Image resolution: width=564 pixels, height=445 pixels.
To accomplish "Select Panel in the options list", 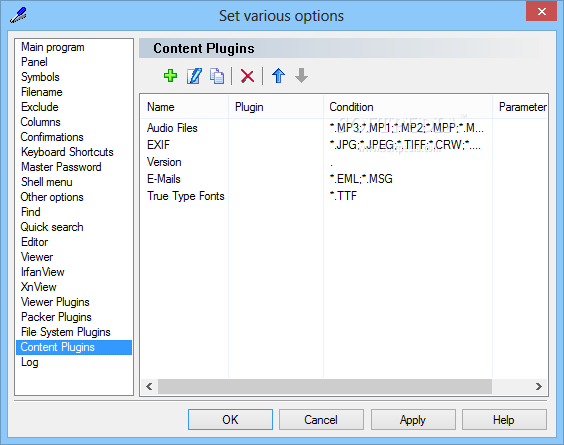I will point(34,62).
